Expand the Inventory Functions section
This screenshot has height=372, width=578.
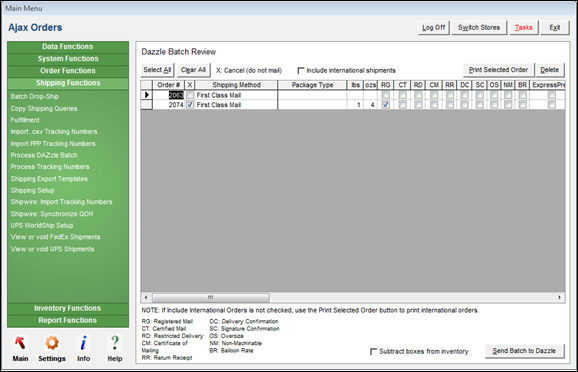click(x=68, y=308)
